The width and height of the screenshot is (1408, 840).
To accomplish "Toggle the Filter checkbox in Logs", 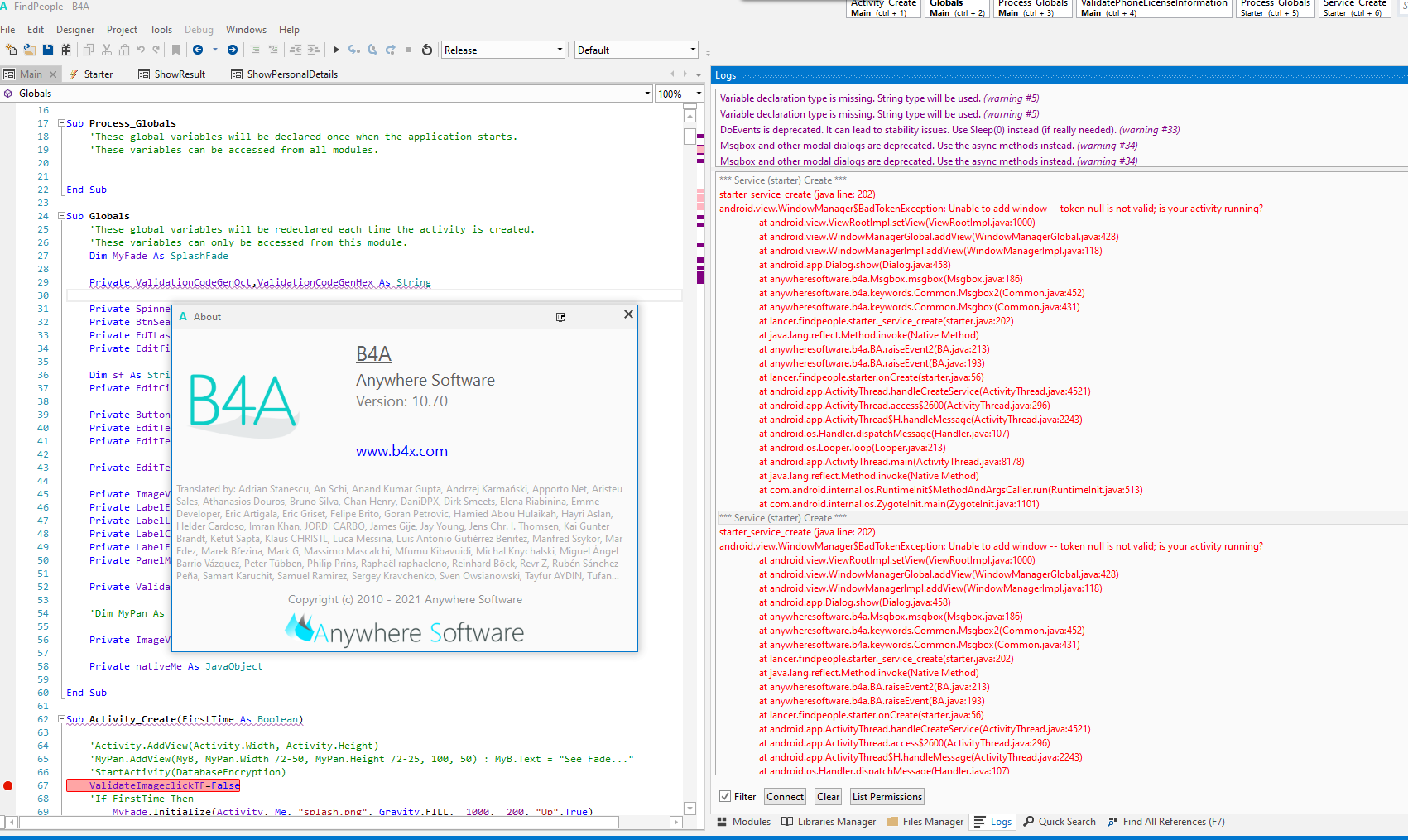I will (x=725, y=796).
